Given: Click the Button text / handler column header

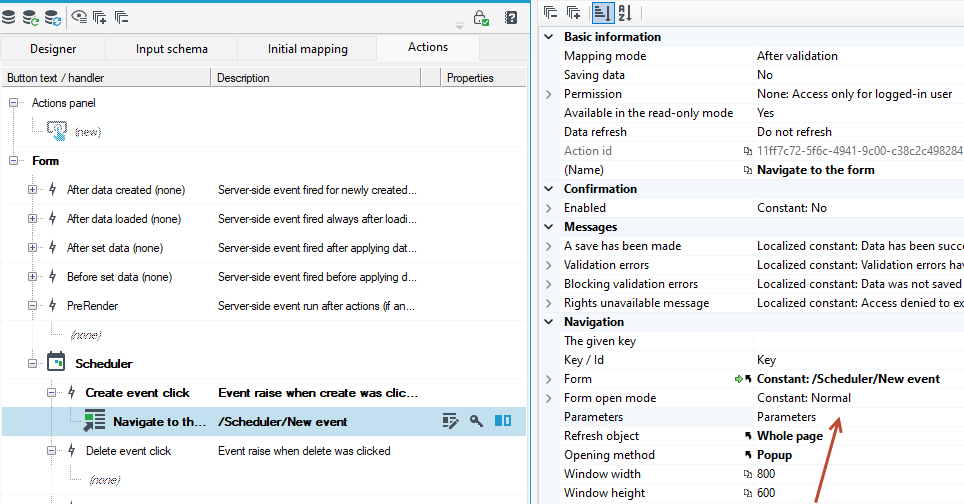Looking at the screenshot, I should tap(106, 78).
